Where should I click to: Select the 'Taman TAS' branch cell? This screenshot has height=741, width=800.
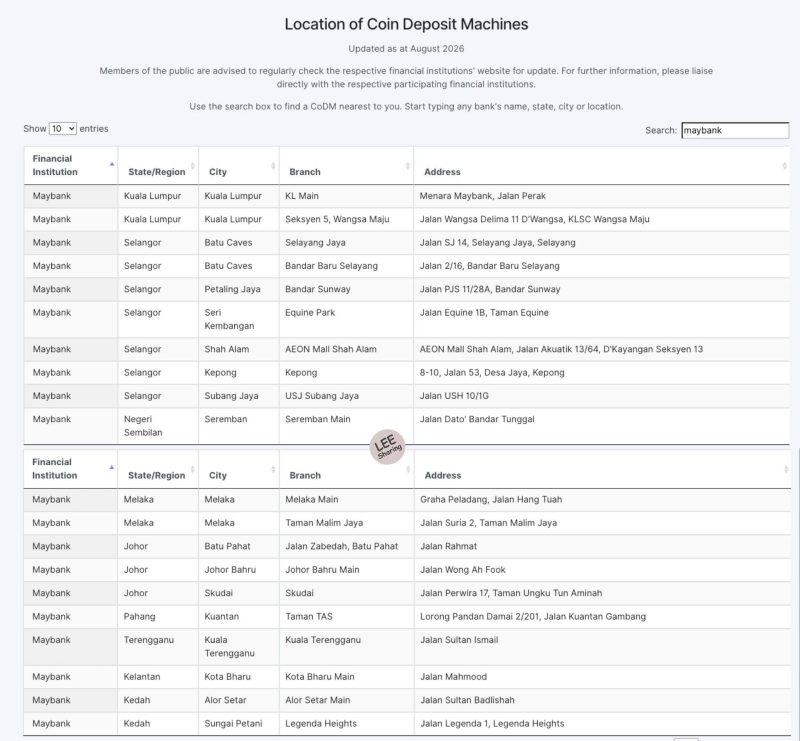tap(347, 617)
